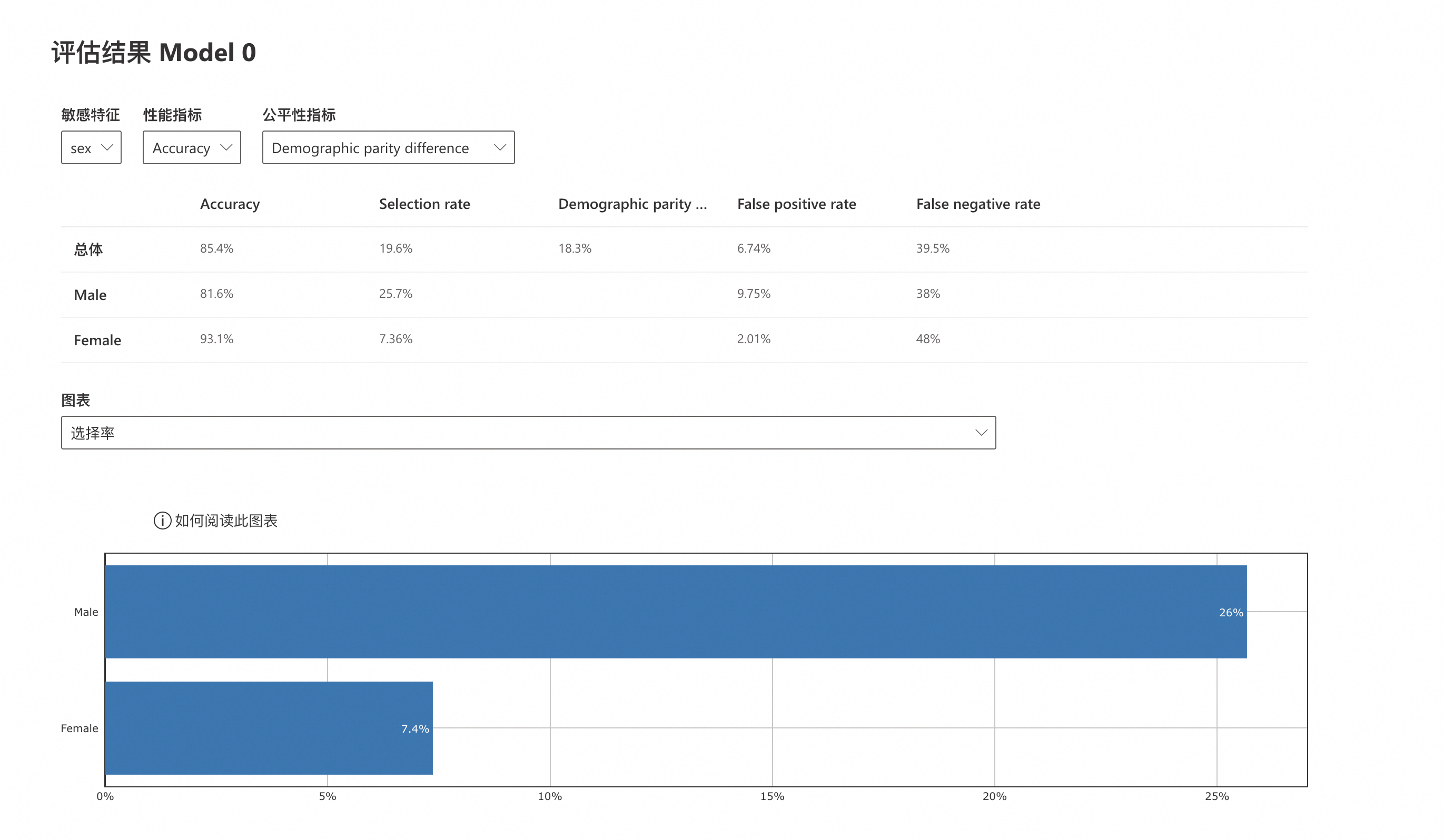Click the 敏感特征 label
Screen dimensions: 1444x840
[91, 115]
